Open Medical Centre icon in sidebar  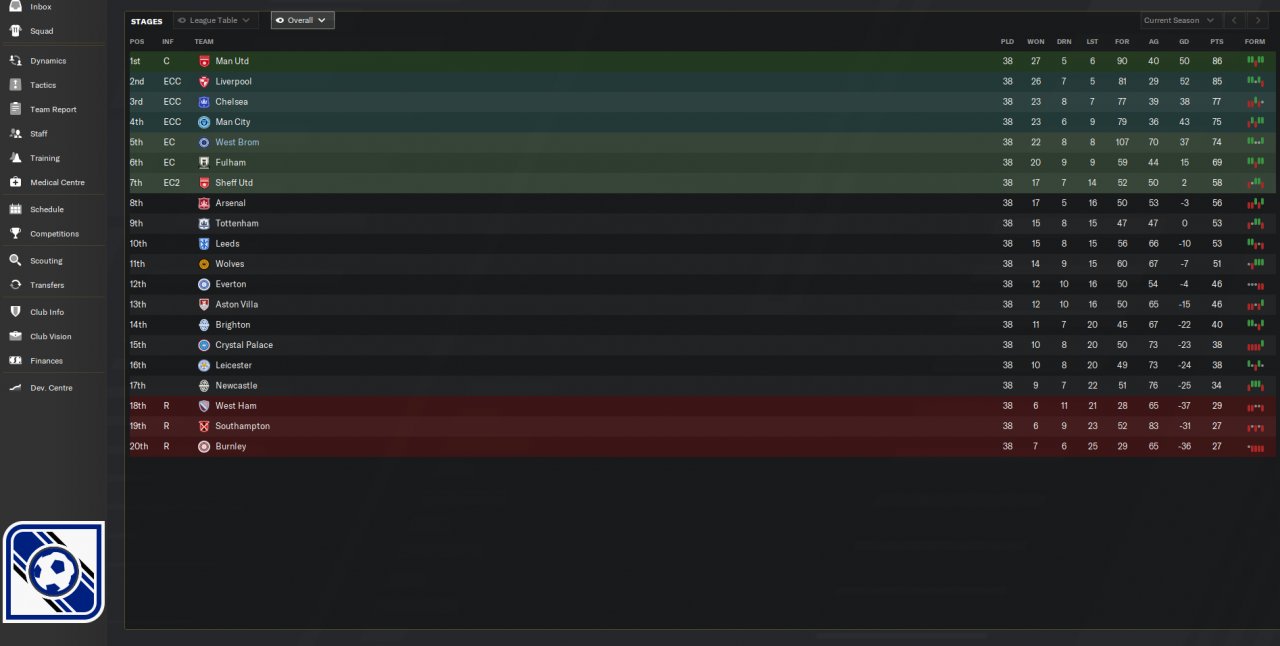tap(15, 182)
